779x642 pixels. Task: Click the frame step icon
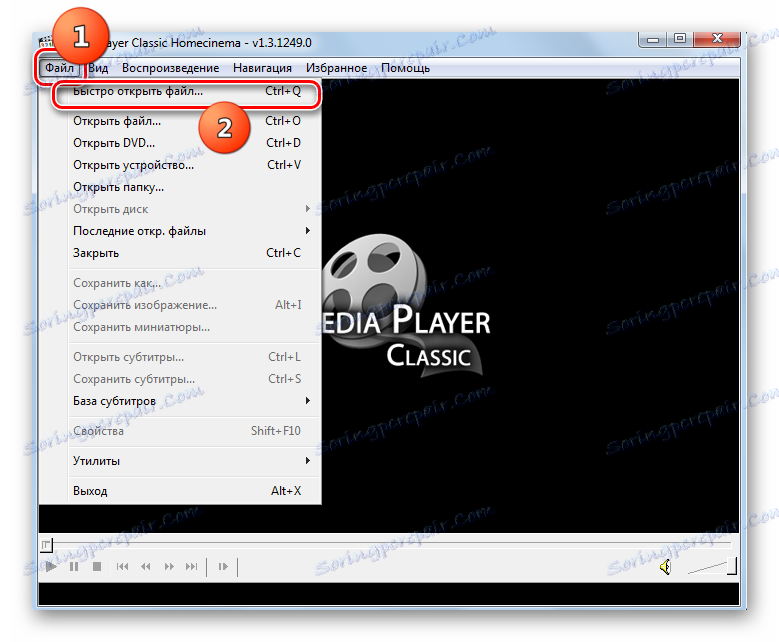[223, 566]
